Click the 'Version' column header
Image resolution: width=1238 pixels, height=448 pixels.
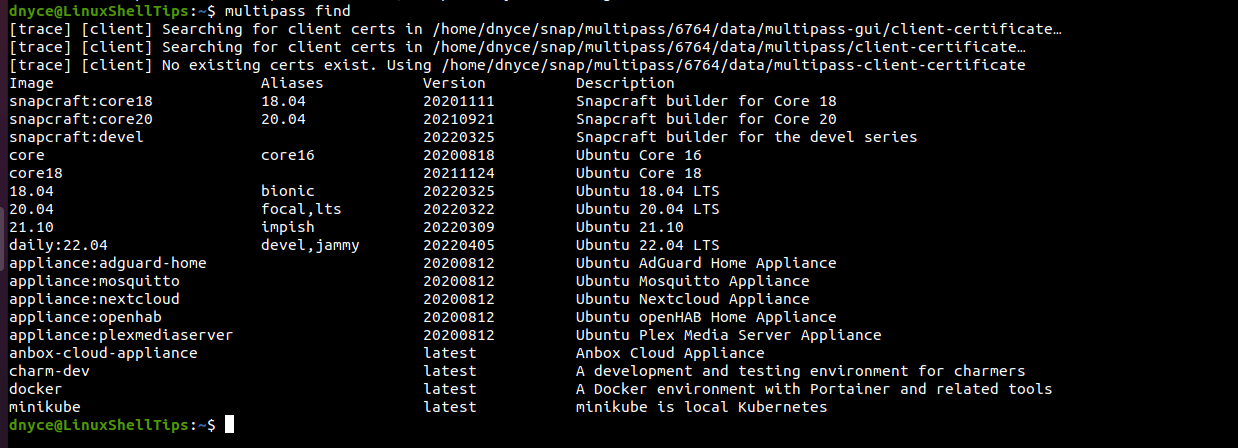point(454,83)
